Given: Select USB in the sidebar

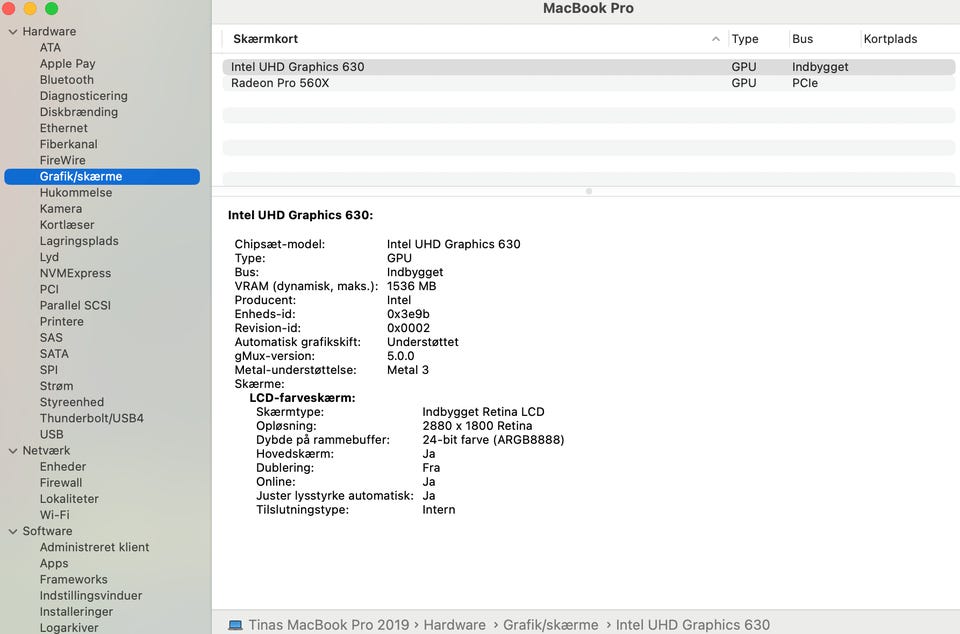Looking at the screenshot, I should 51,434.
